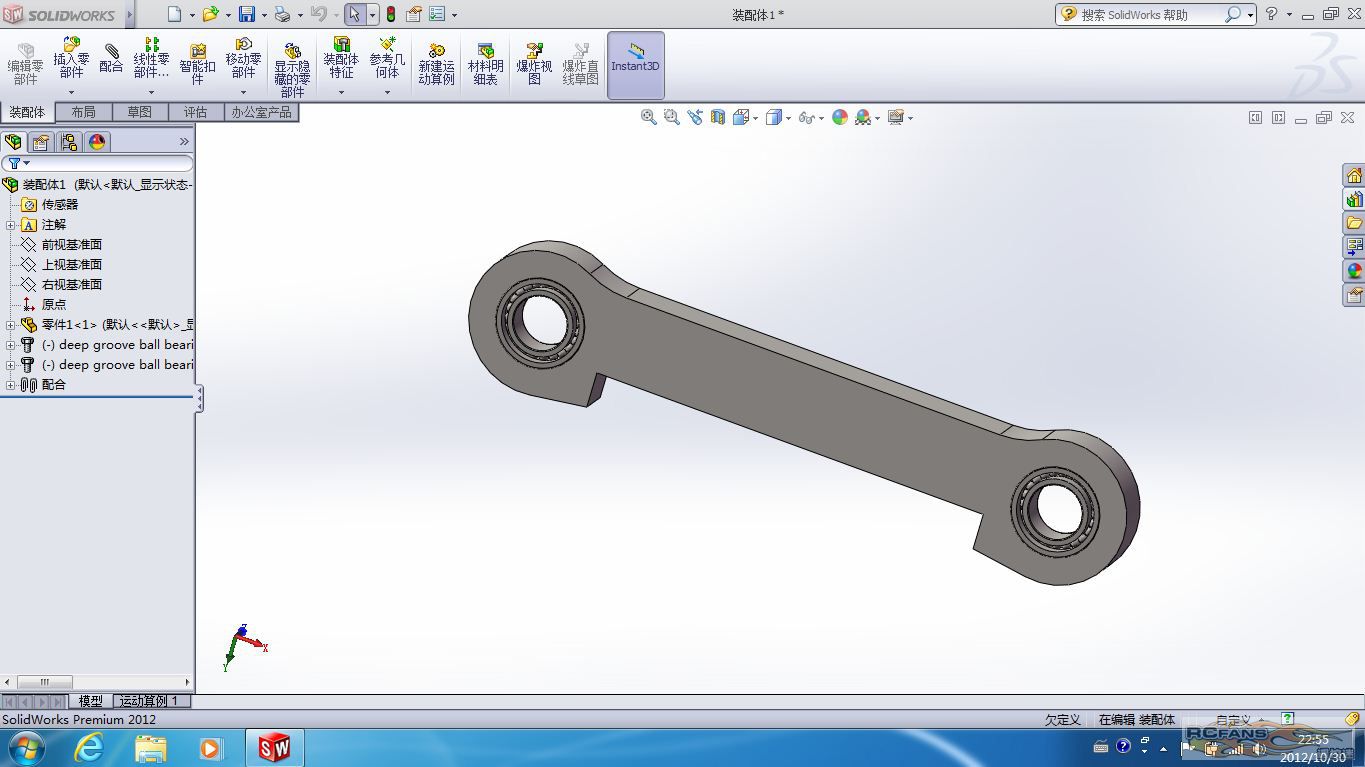This screenshot has height=767, width=1365.
Task: Switch to the 办公室产品 ribbon tab
Action: [262, 112]
